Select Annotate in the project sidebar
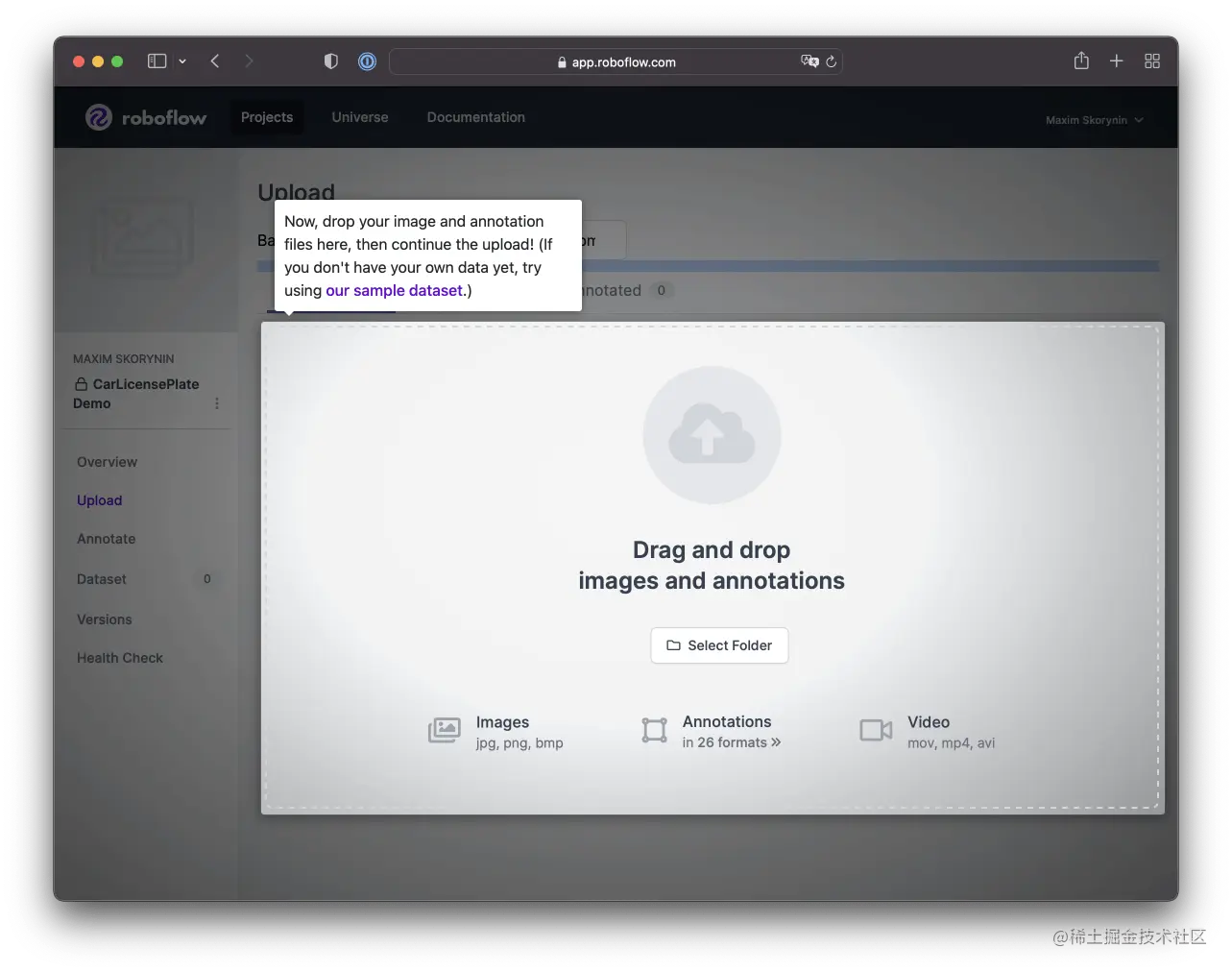The height and width of the screenshot is (972, 1232). [106, 539]
